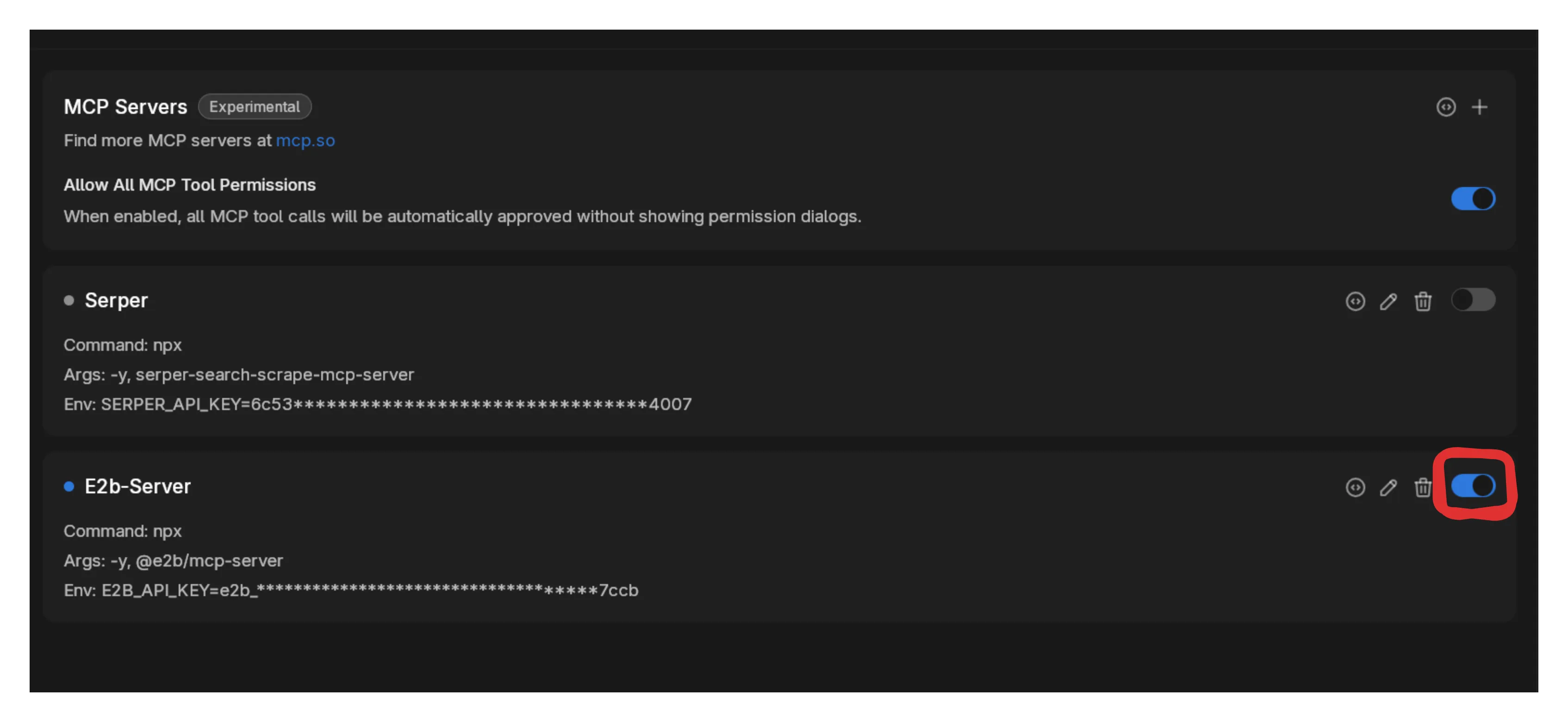The image size is (1568, 722).
Task: Disable Allow All MCP Tool Permissions toggle
Action: tap(1473, 199)
